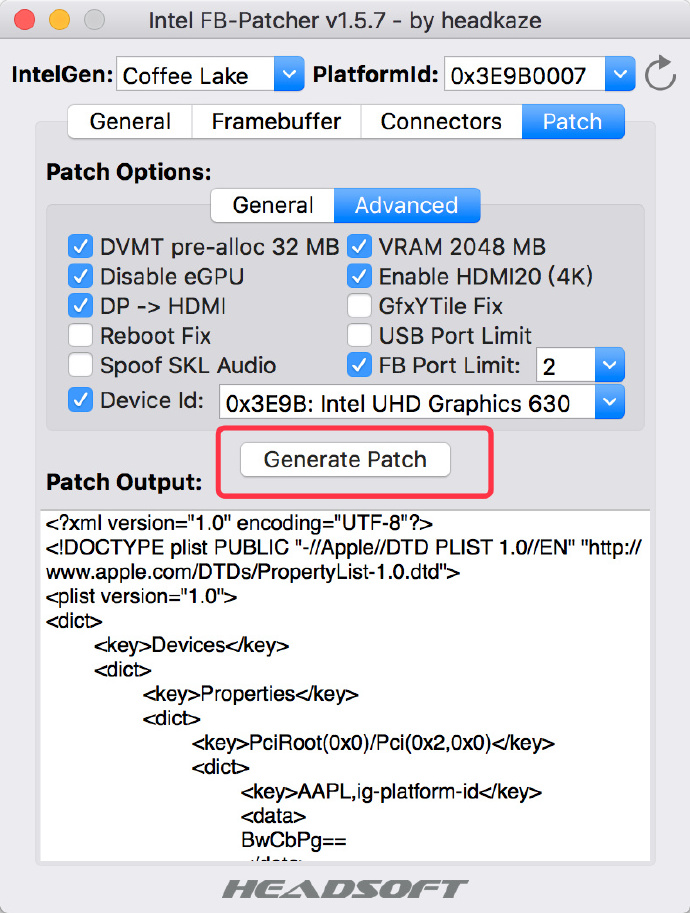Viewport: 690px width, 913px height.
Task: Enable Spoof SKL Audio checkbox
Action: click(x=80, y=365)
